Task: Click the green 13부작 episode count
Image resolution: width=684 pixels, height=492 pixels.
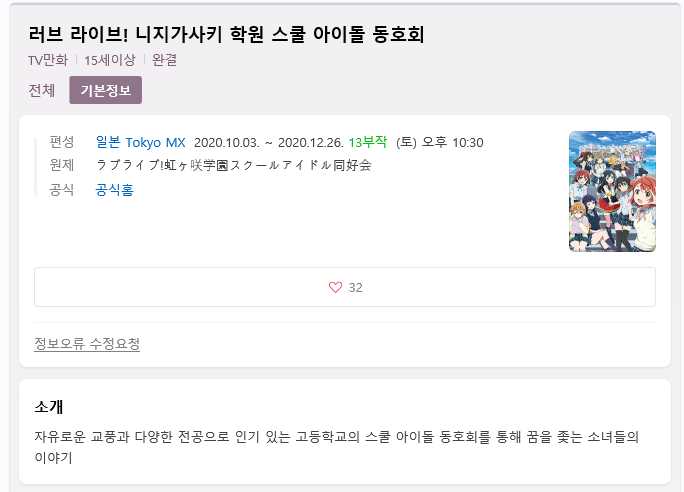Action: point(368,142)
